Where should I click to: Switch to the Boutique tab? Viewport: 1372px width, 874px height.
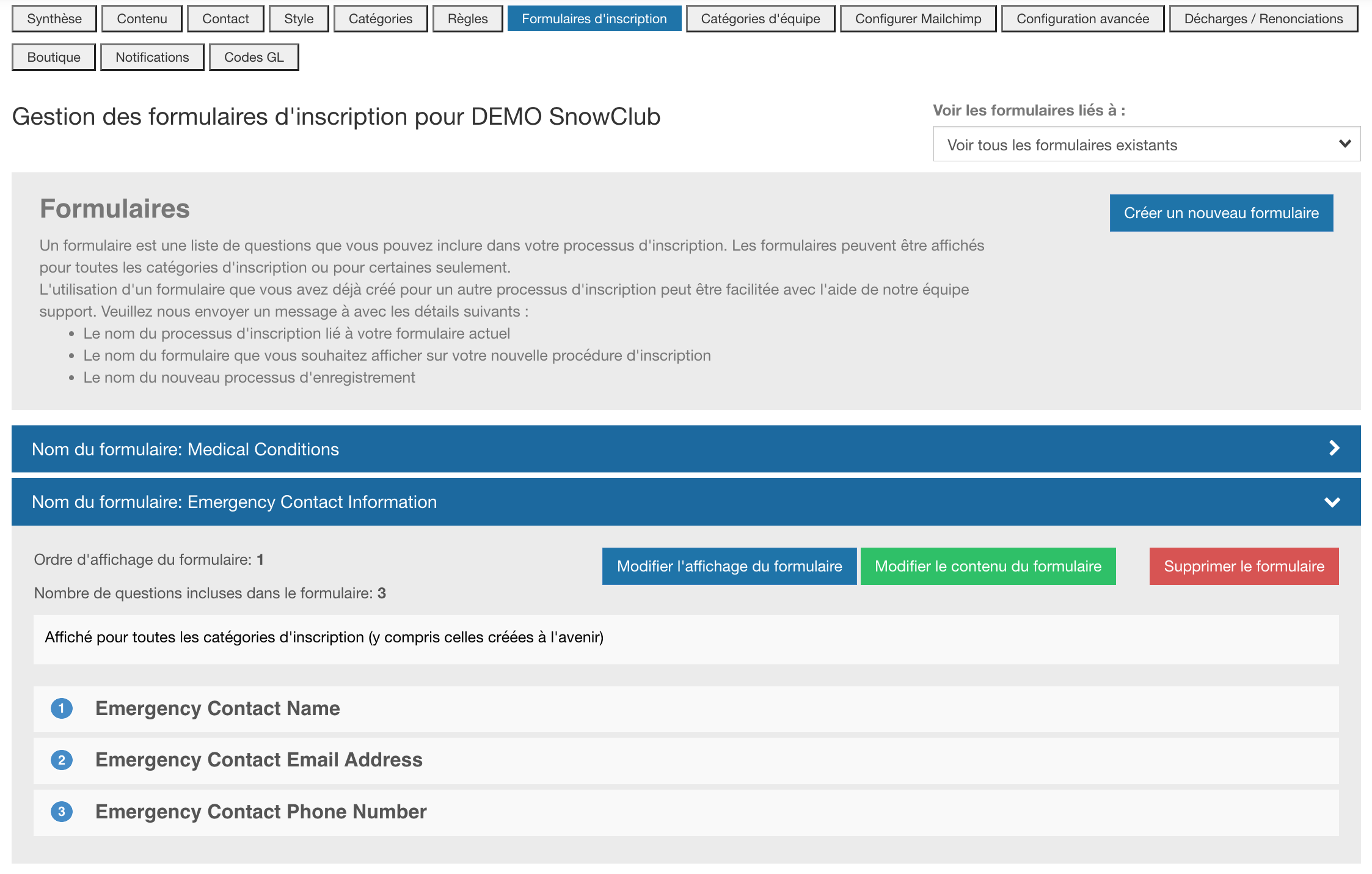pos(54,57)
